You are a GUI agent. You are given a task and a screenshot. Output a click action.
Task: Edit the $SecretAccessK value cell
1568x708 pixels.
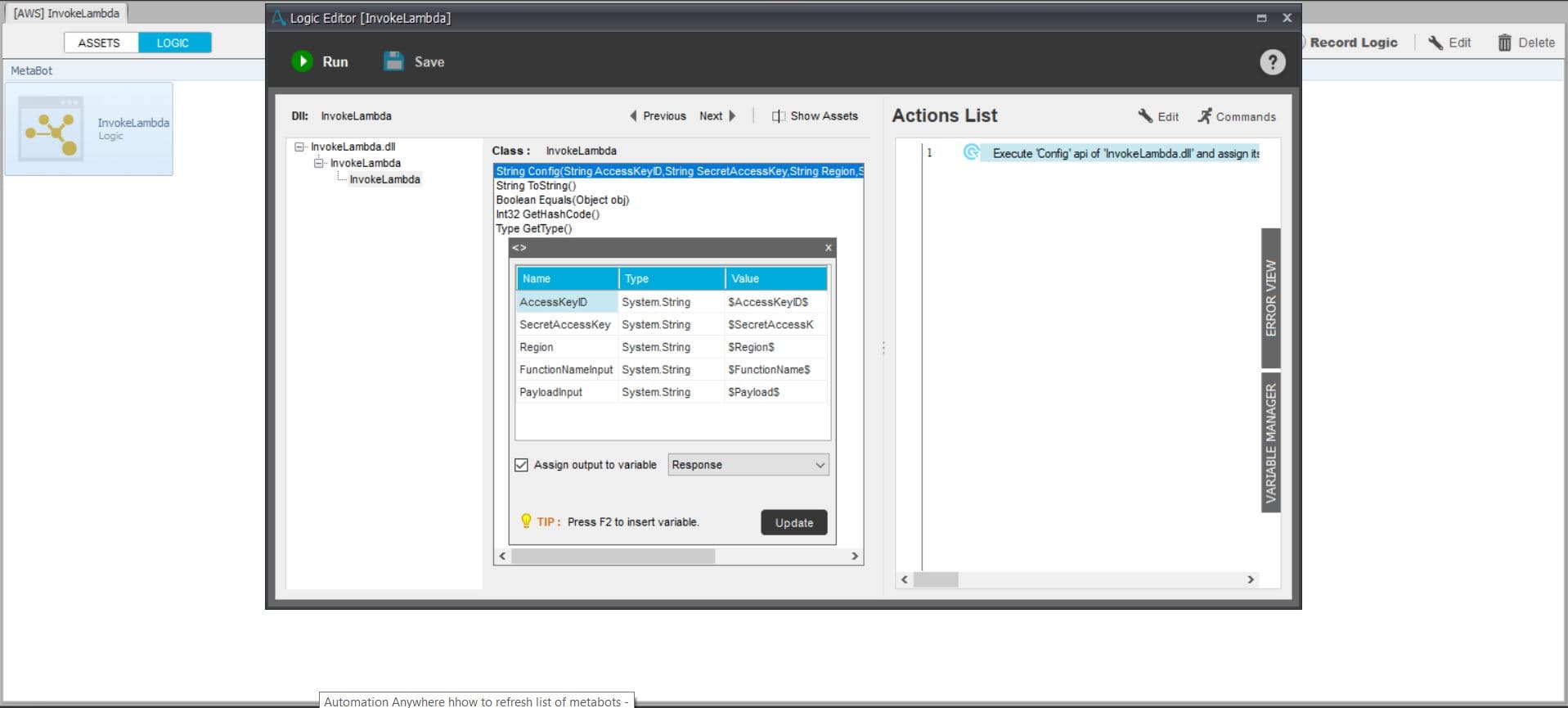776,325
